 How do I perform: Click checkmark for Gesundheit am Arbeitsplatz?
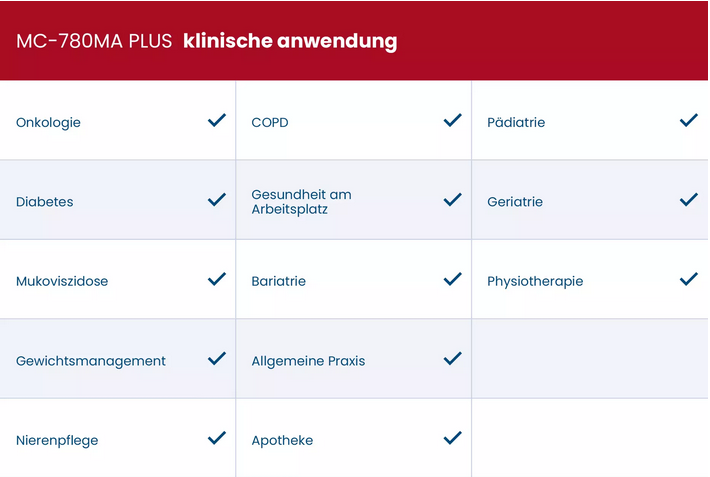click(452, 200)
